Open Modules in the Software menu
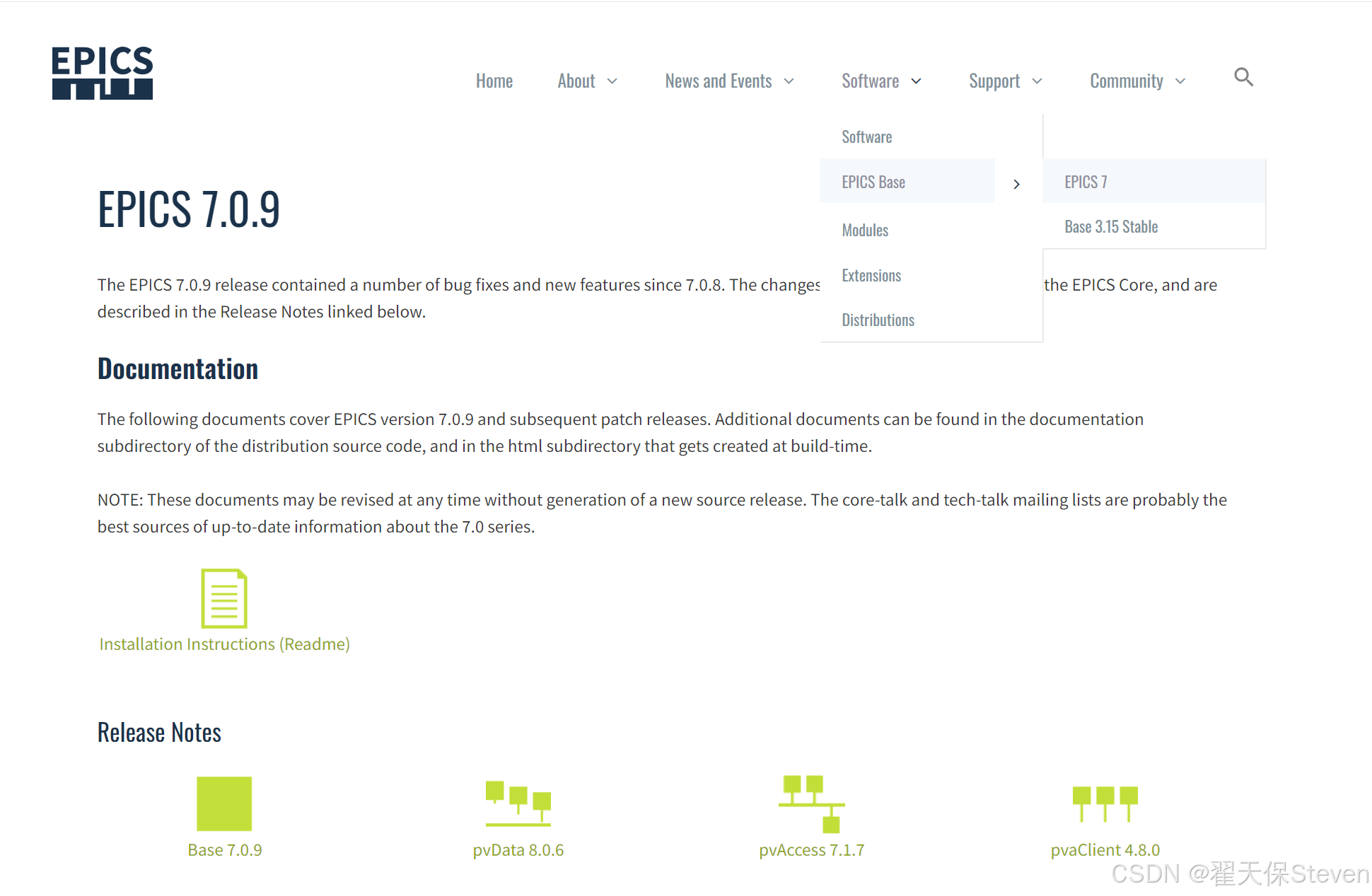The width and height of the screenshot is (1372, 896). tap(864, 230)
